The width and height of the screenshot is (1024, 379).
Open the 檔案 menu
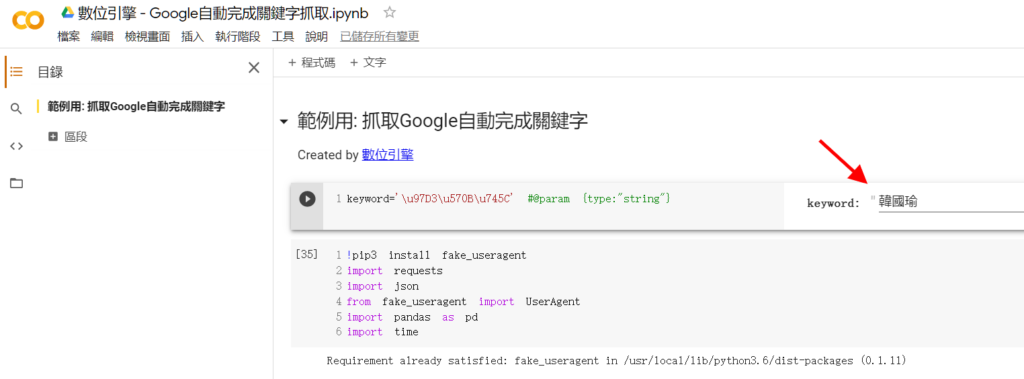coord(69,37)
